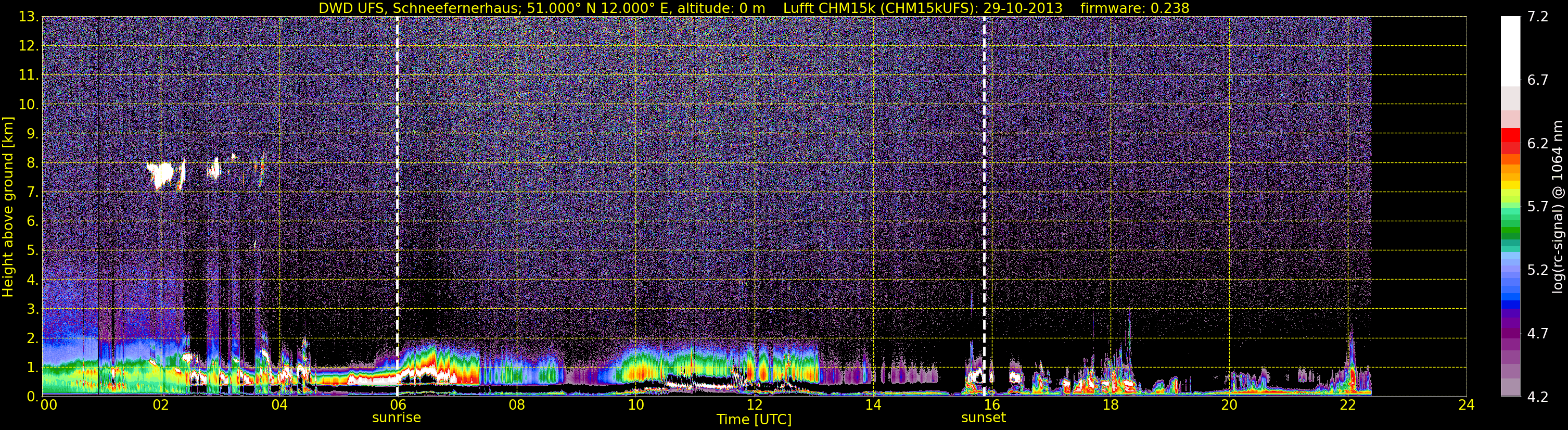
Task: Click the white high cloud patch near 02 UTC
Action: [162, 175]
